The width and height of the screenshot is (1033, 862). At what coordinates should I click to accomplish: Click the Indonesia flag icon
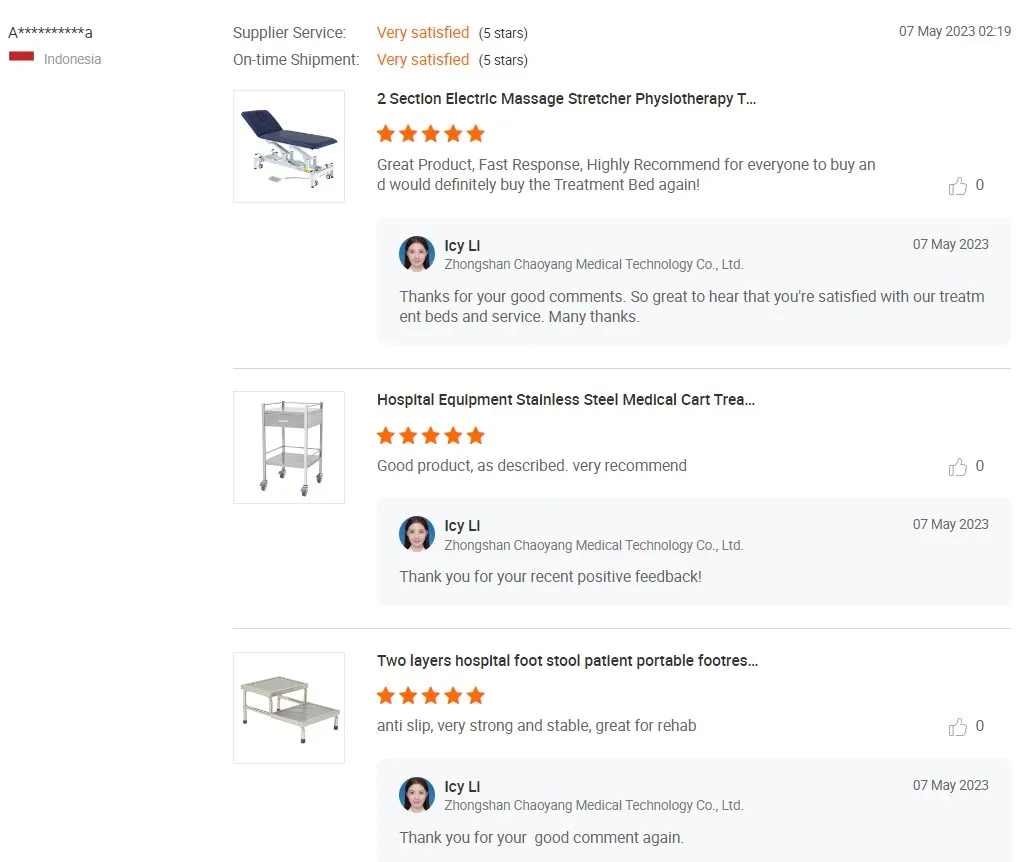pos(22,58)
